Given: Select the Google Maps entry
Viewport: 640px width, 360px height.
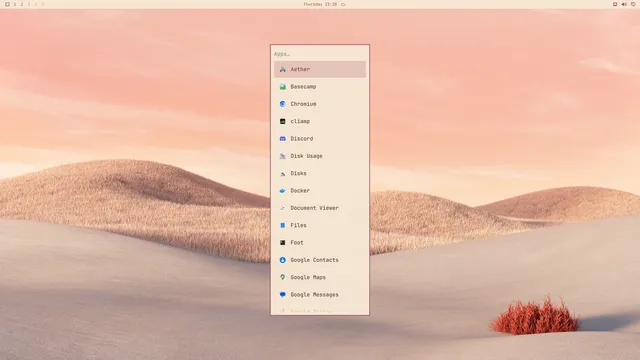Looking at the screenshot, I should tap(320, 277).
